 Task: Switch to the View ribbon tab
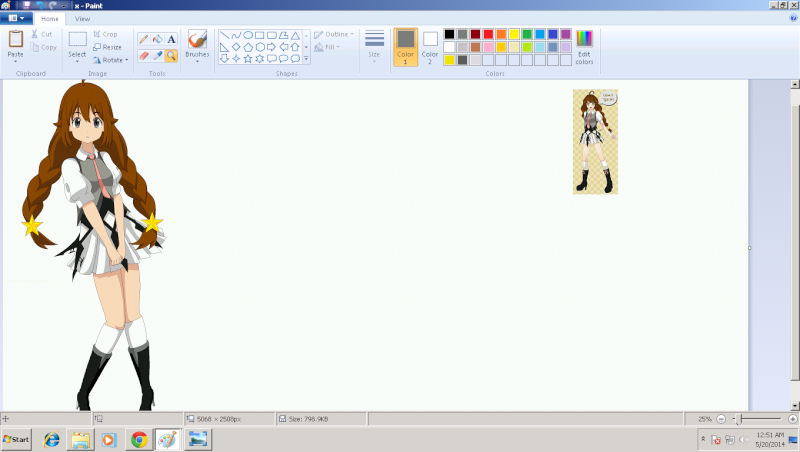tap(82, 18)
